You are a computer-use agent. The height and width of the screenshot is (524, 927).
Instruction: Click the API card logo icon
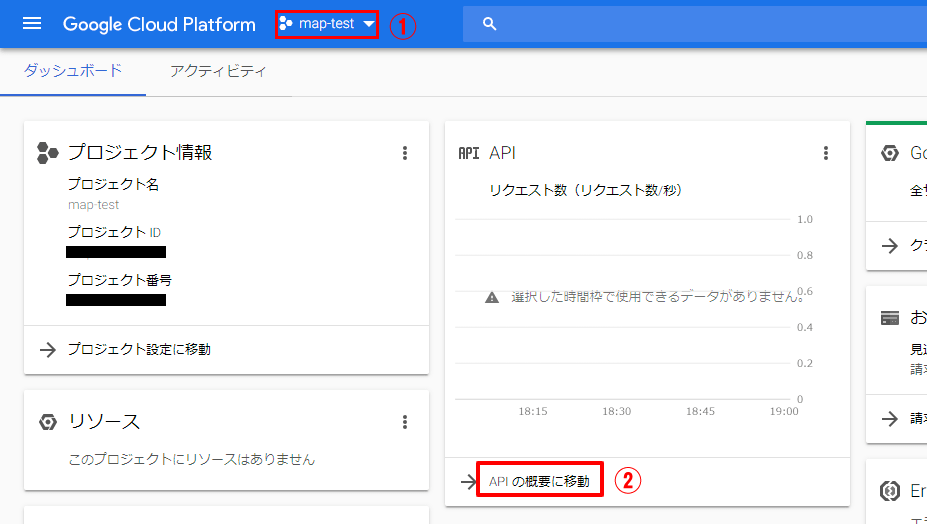click(468, 153)
